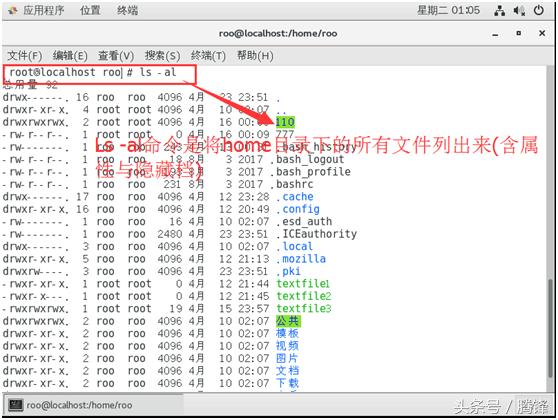Viewport: 558px width, 420px height.
Task: Click the highlighted 110 directory name
Action: click(285, 122)
